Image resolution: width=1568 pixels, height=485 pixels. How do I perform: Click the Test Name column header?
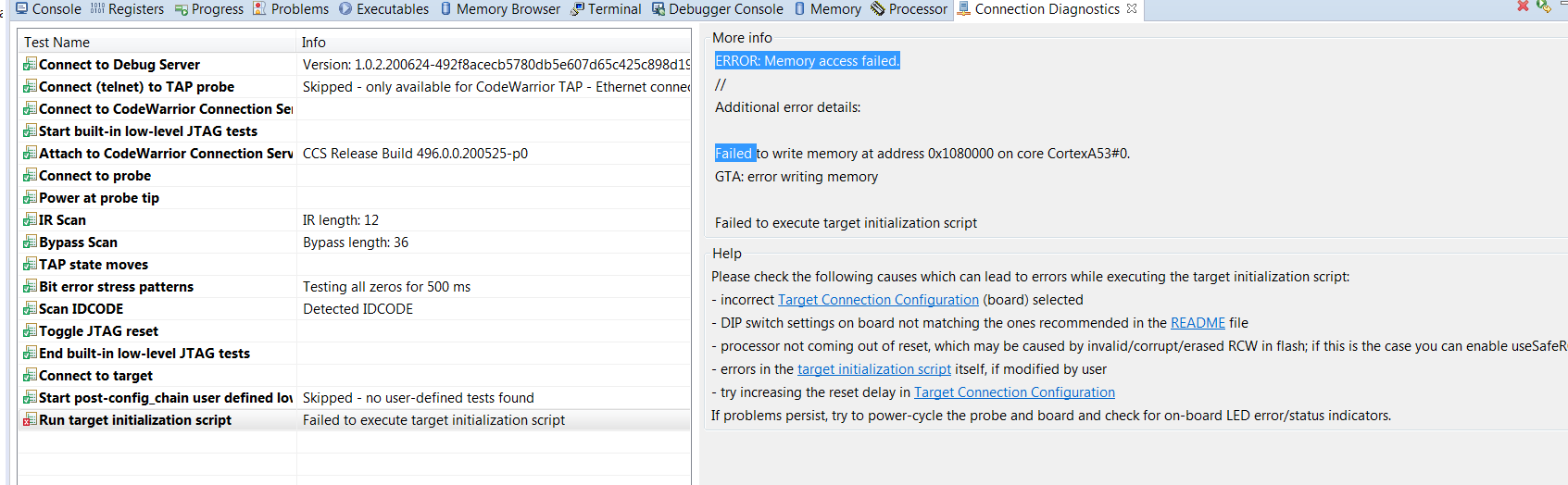[x=57, y=43]
